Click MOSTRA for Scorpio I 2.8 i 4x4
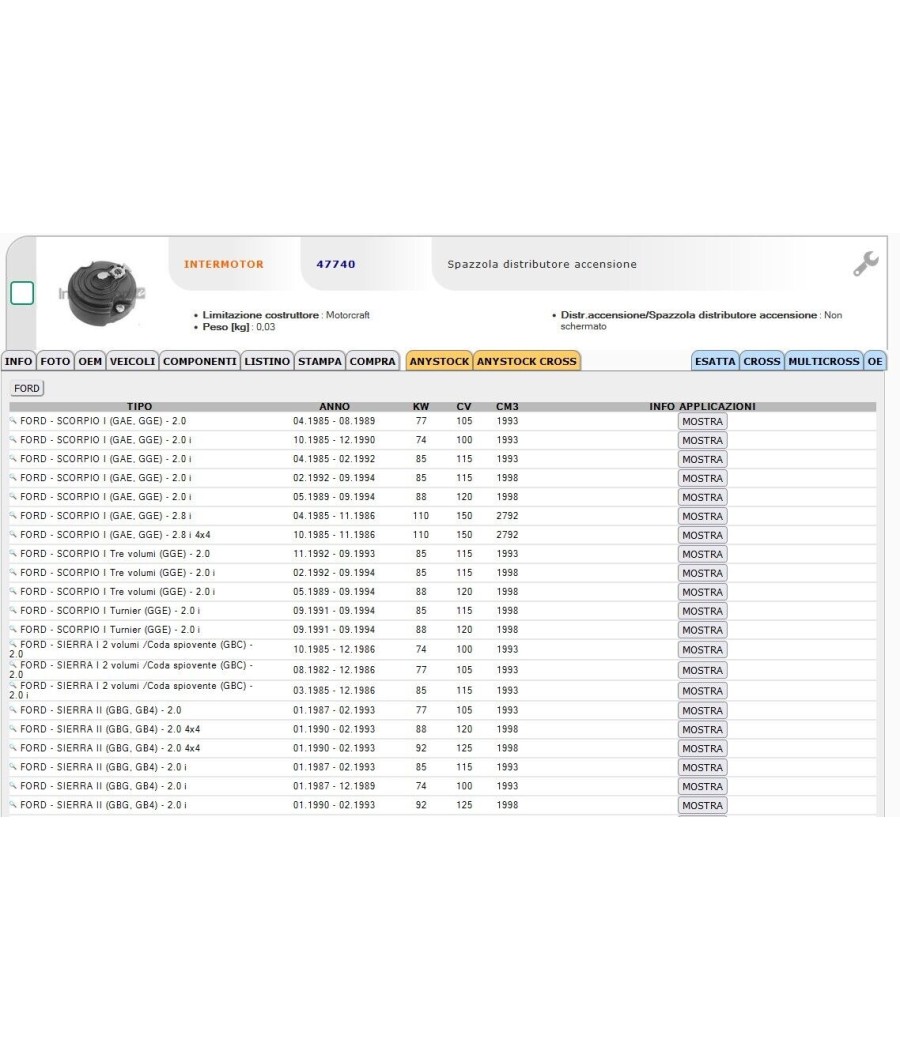900x1050 pixels. [702, 535]
